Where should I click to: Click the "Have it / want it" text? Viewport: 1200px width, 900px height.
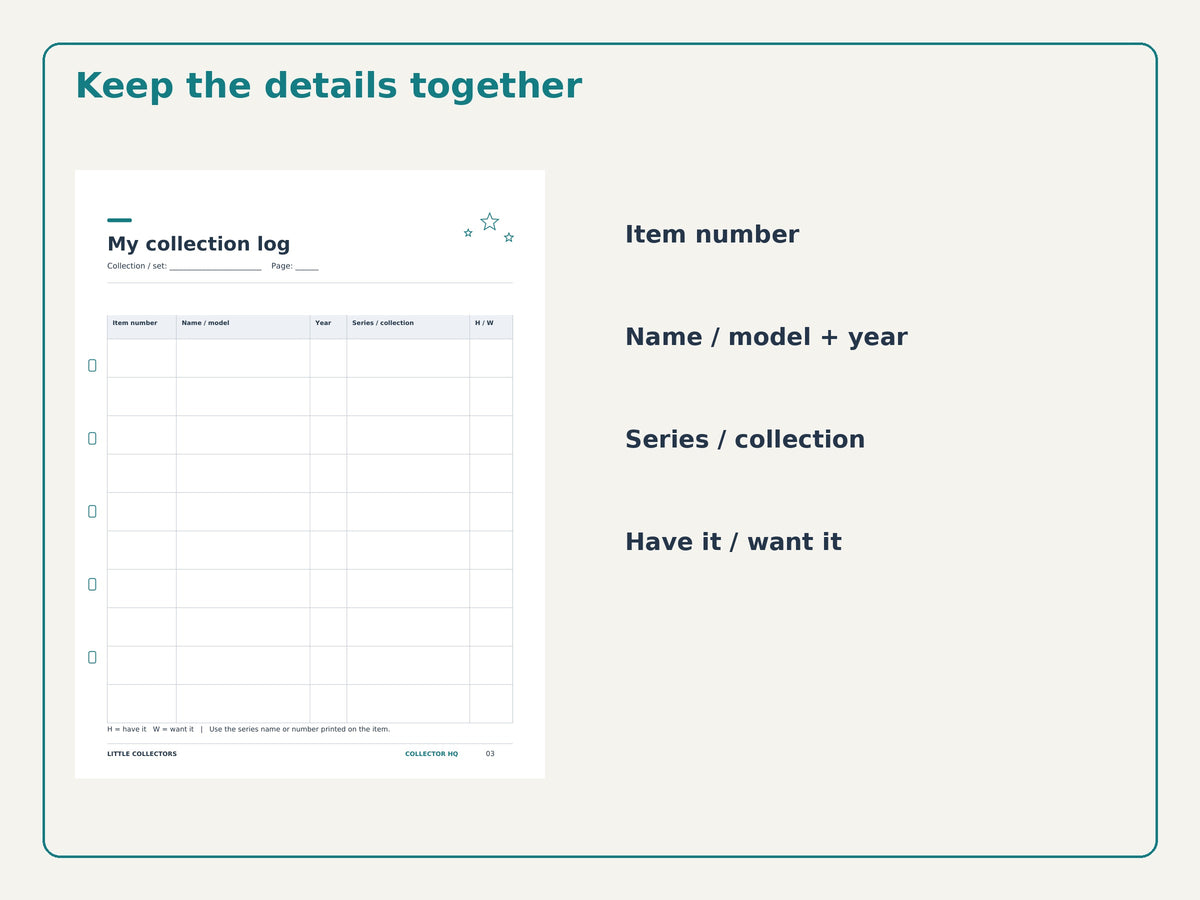coord(733,542)
